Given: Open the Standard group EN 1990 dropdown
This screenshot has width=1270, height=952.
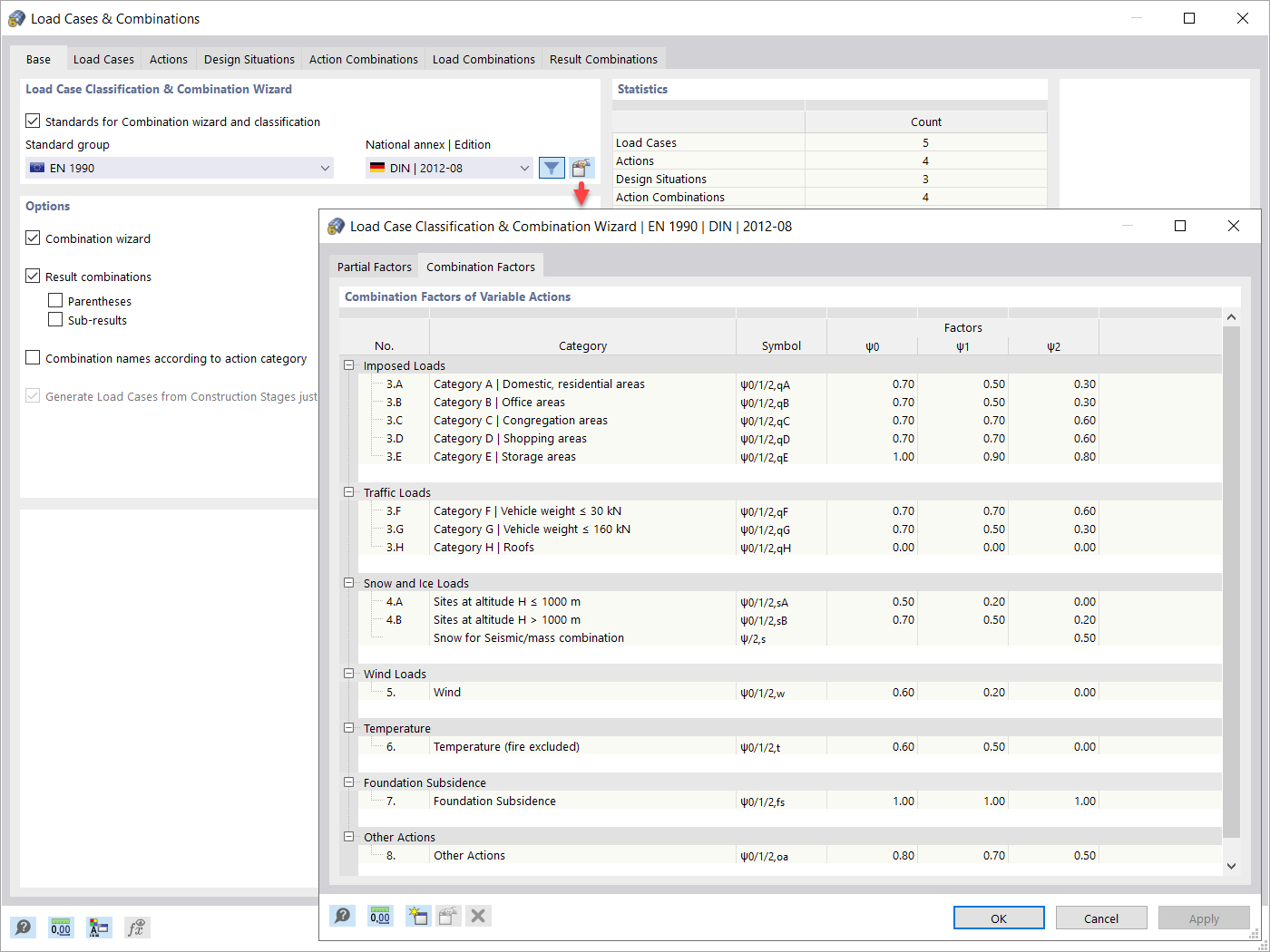Looking at the screenshot, I should coord(180,168).
